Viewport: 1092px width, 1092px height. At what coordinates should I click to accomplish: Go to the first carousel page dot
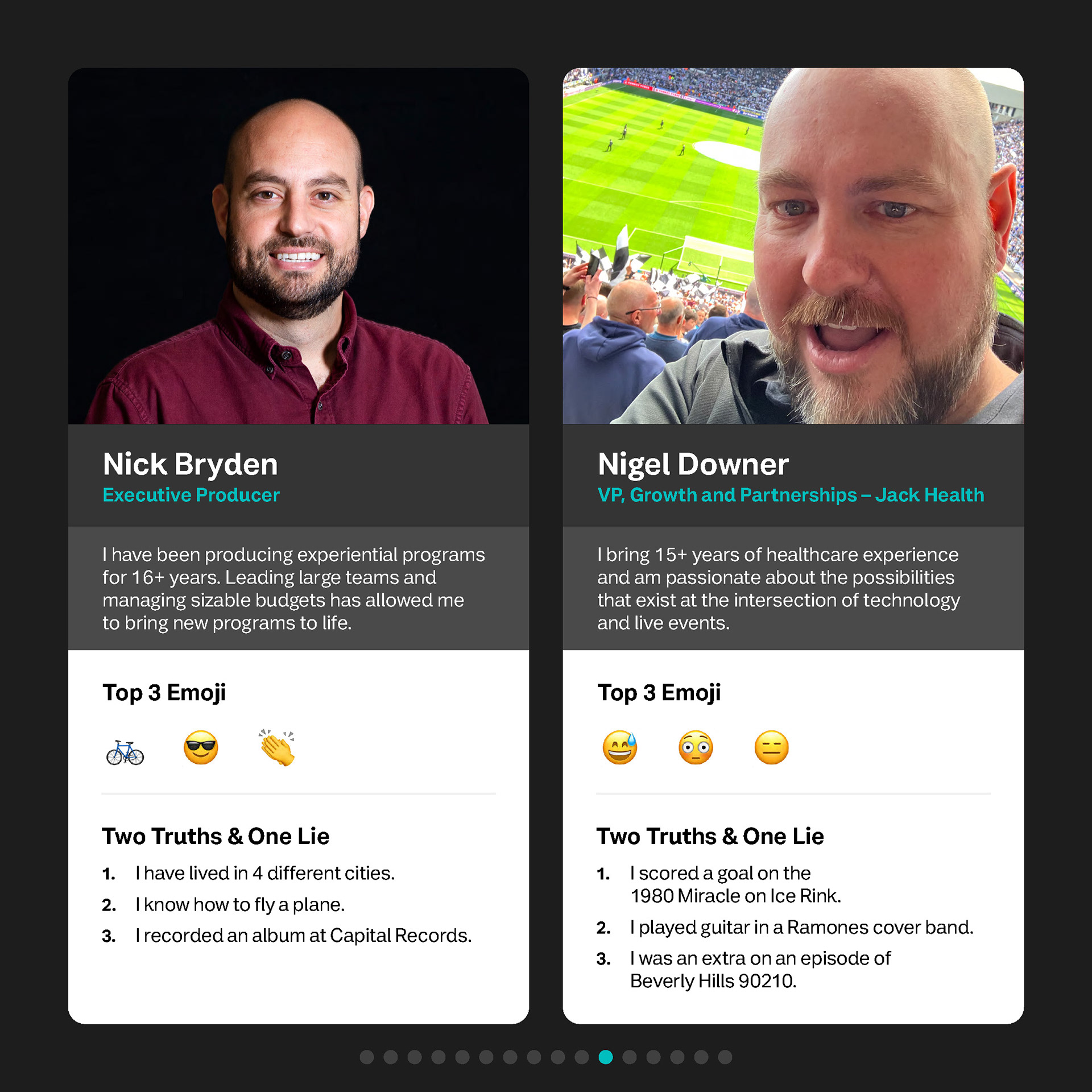(367, 1057)
